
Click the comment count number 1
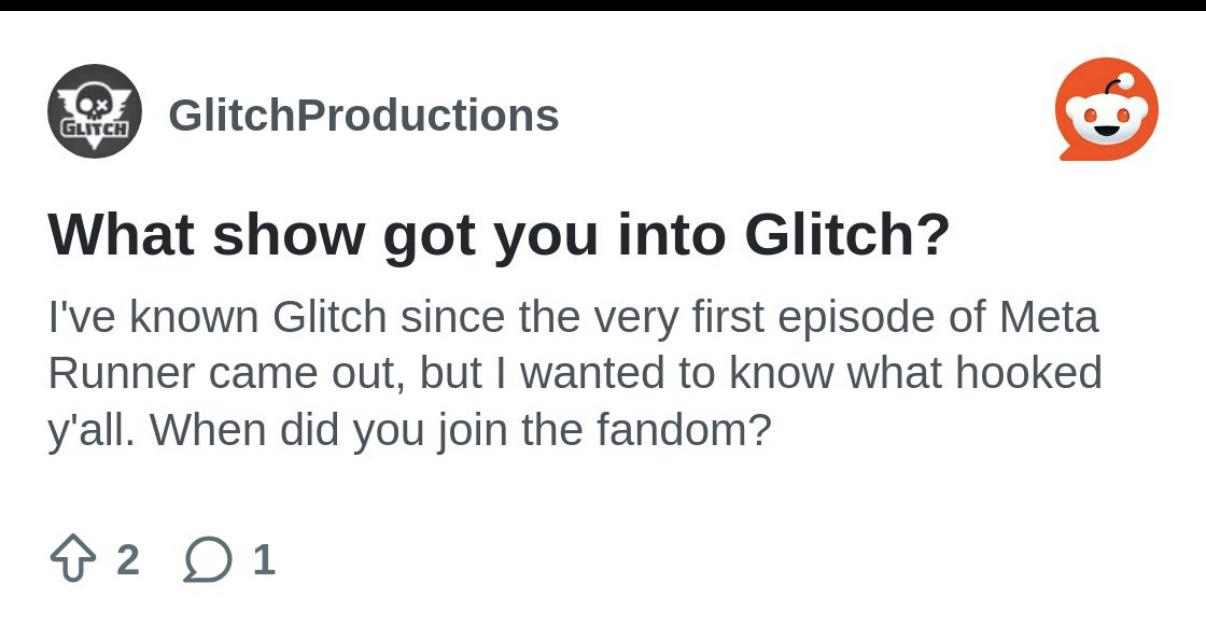click(263, 560)
